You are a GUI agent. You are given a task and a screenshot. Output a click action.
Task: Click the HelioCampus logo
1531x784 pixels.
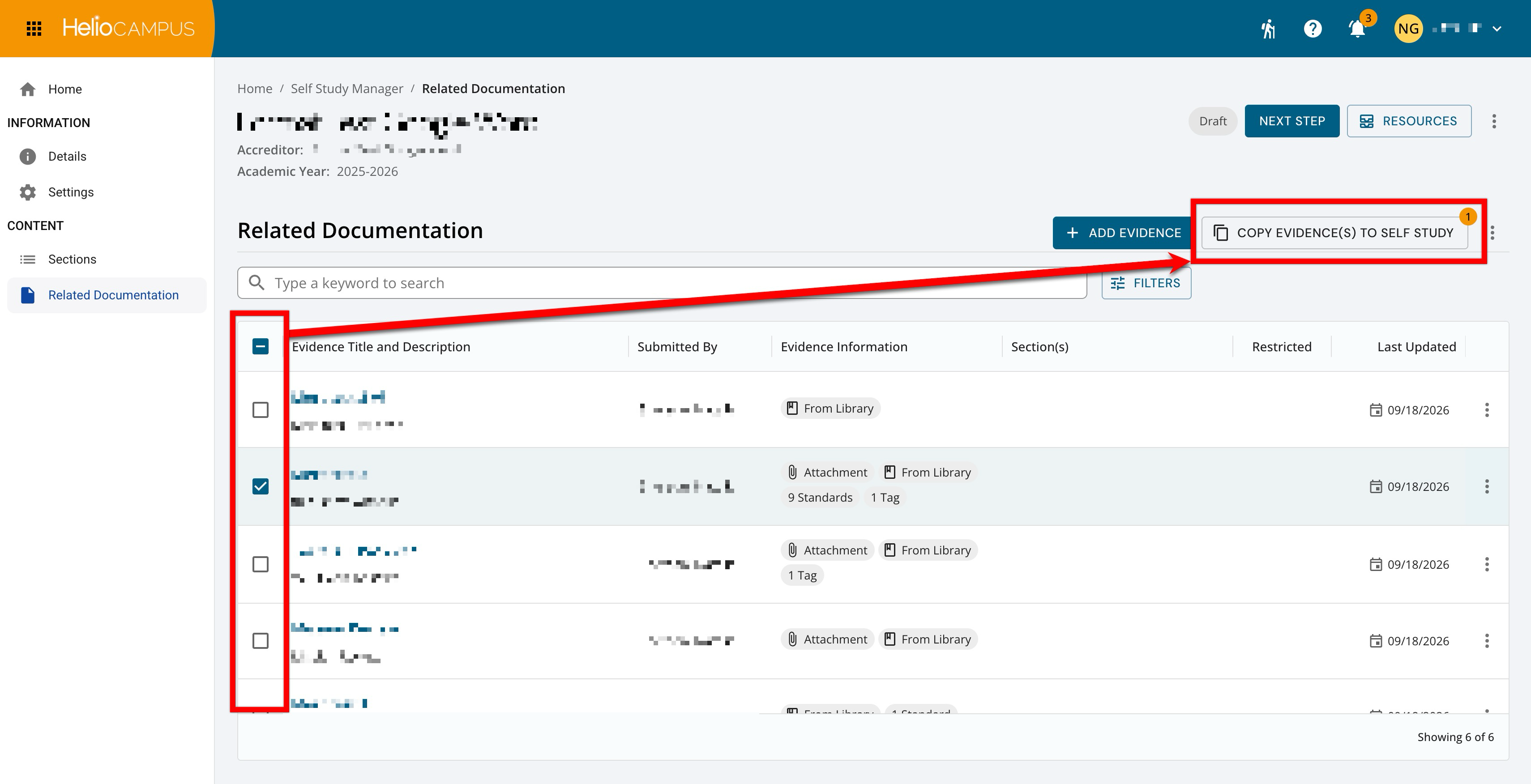(x=128, y=28)
